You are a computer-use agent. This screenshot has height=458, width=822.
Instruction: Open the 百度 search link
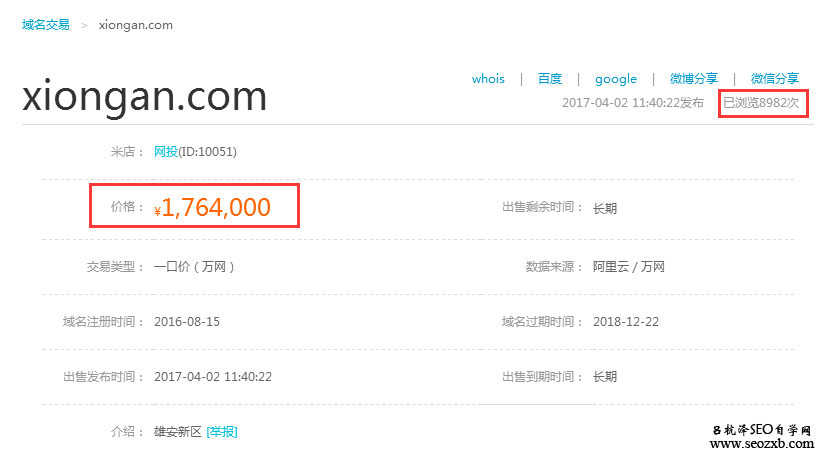pyautogui.click(x=549, y=79)
